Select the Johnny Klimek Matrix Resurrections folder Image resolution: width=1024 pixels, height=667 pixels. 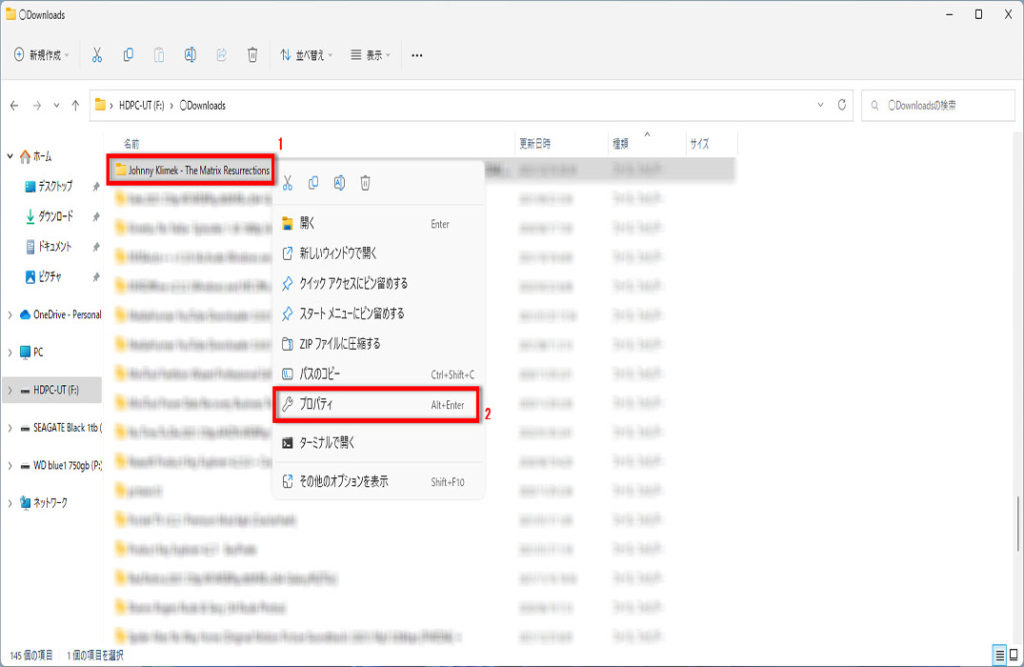click(190, 170)
